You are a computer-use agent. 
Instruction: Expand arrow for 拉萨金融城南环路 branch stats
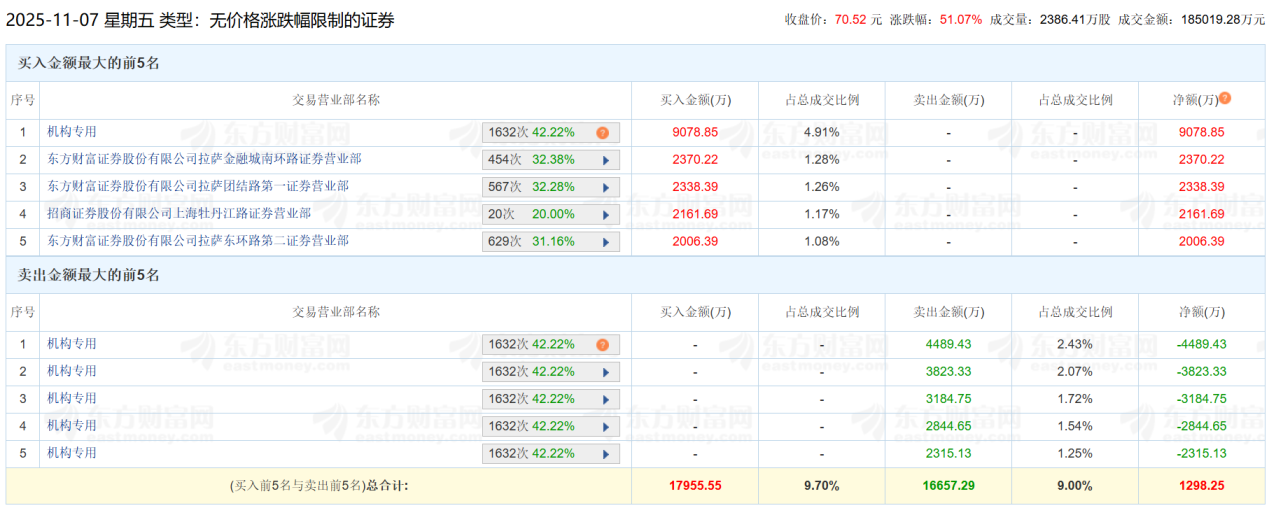605,160
